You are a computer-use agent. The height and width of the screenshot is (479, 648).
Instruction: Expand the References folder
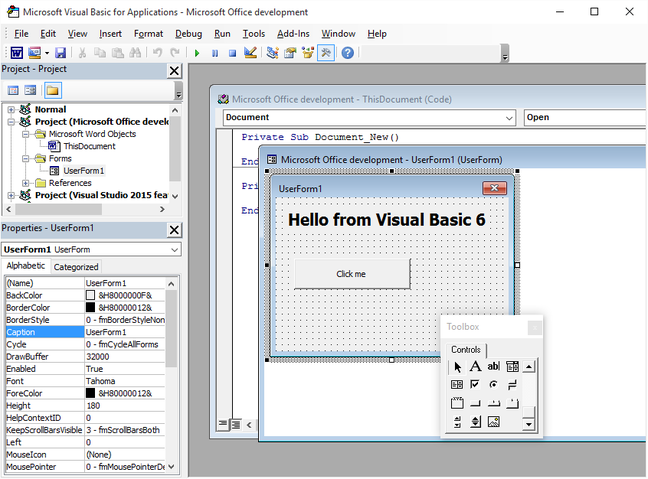tap(26, 183)
